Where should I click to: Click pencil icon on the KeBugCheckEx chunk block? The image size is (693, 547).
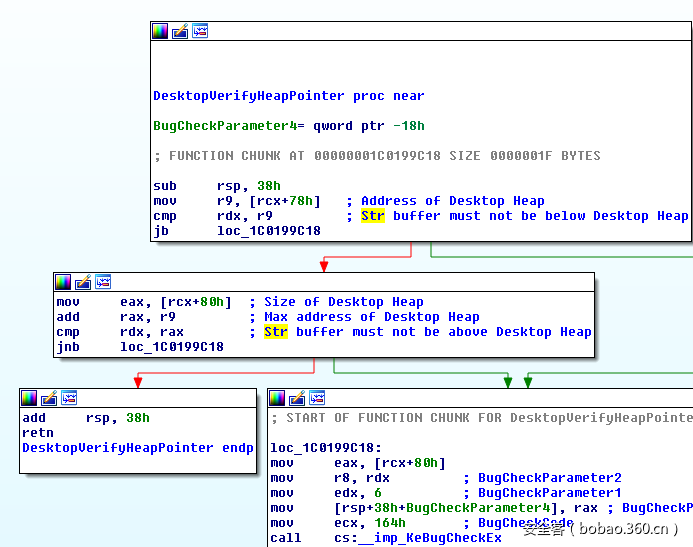pos(297,398)
